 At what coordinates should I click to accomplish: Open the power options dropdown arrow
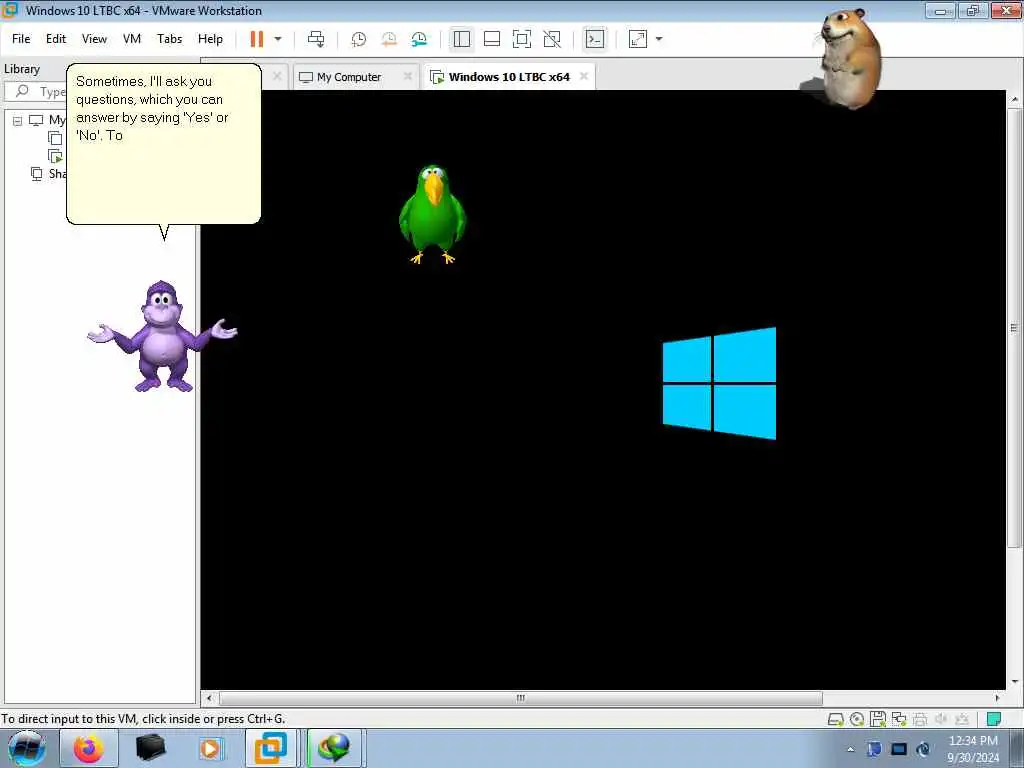click(x=278, y=39)
